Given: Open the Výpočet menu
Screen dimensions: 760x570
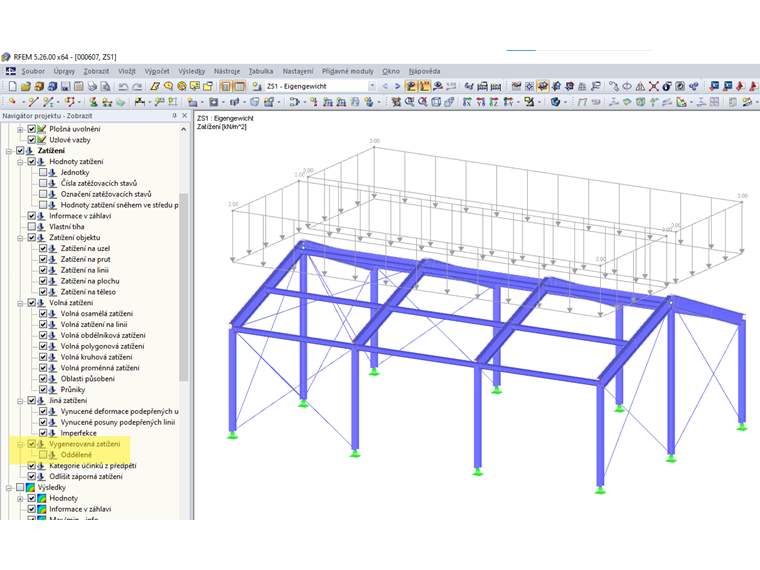Looking at the screenshot, I should click(157, 71).
